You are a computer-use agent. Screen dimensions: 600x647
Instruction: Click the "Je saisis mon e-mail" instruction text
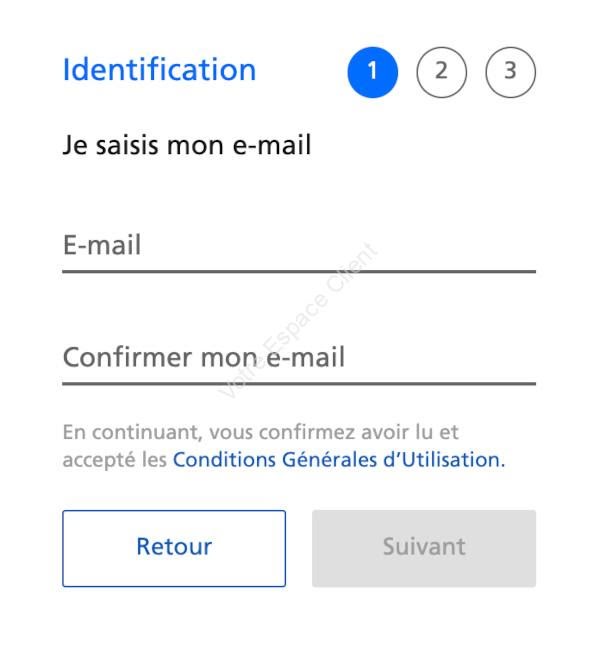(187, 146)
